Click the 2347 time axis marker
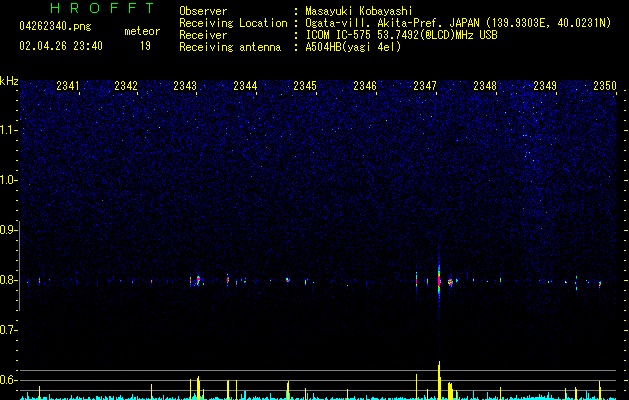Screen dimensions: 629x400 425,86
